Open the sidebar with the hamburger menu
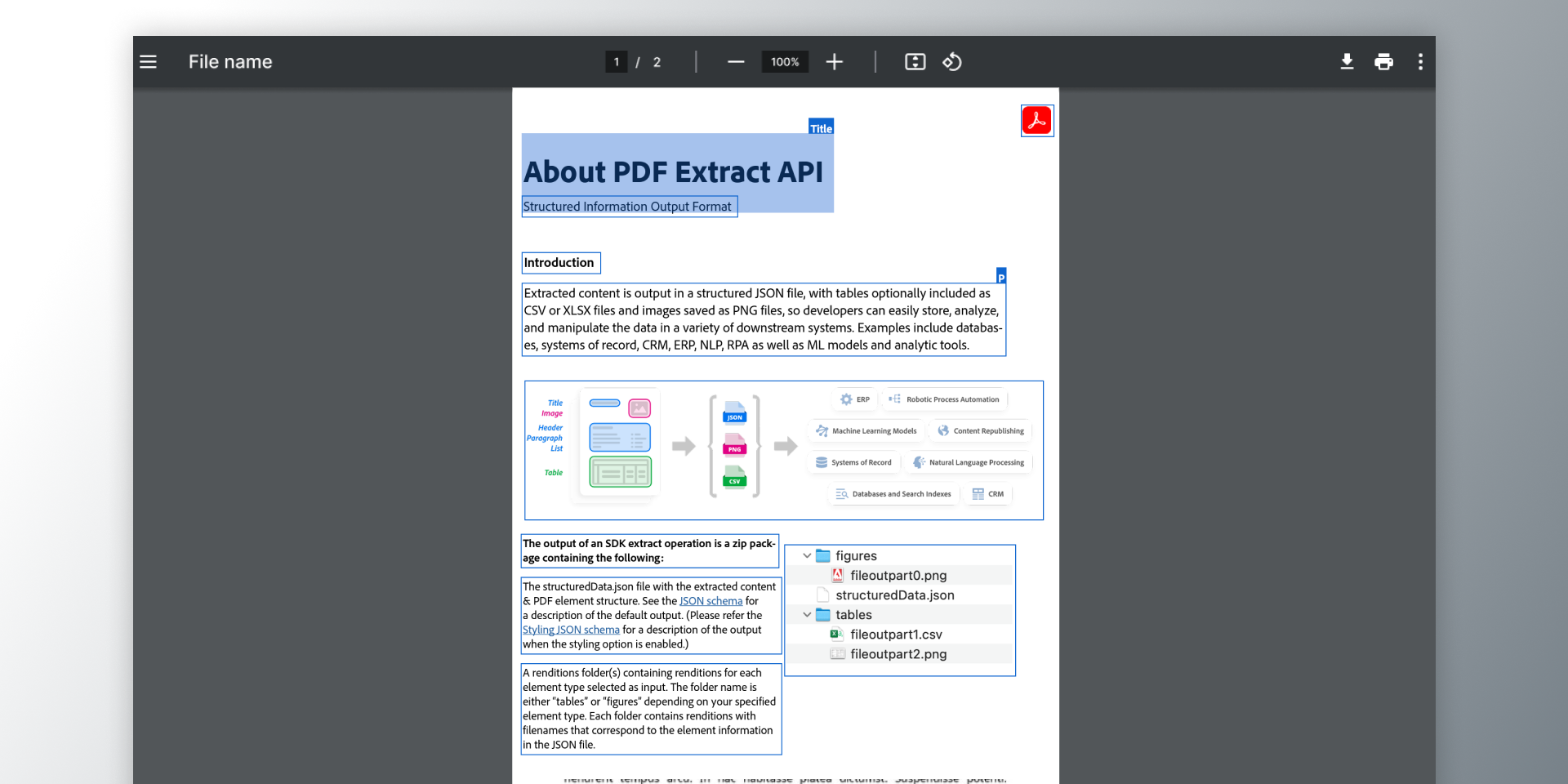The height and width of the screenshot is (784, 1568). tap(148, 61)
